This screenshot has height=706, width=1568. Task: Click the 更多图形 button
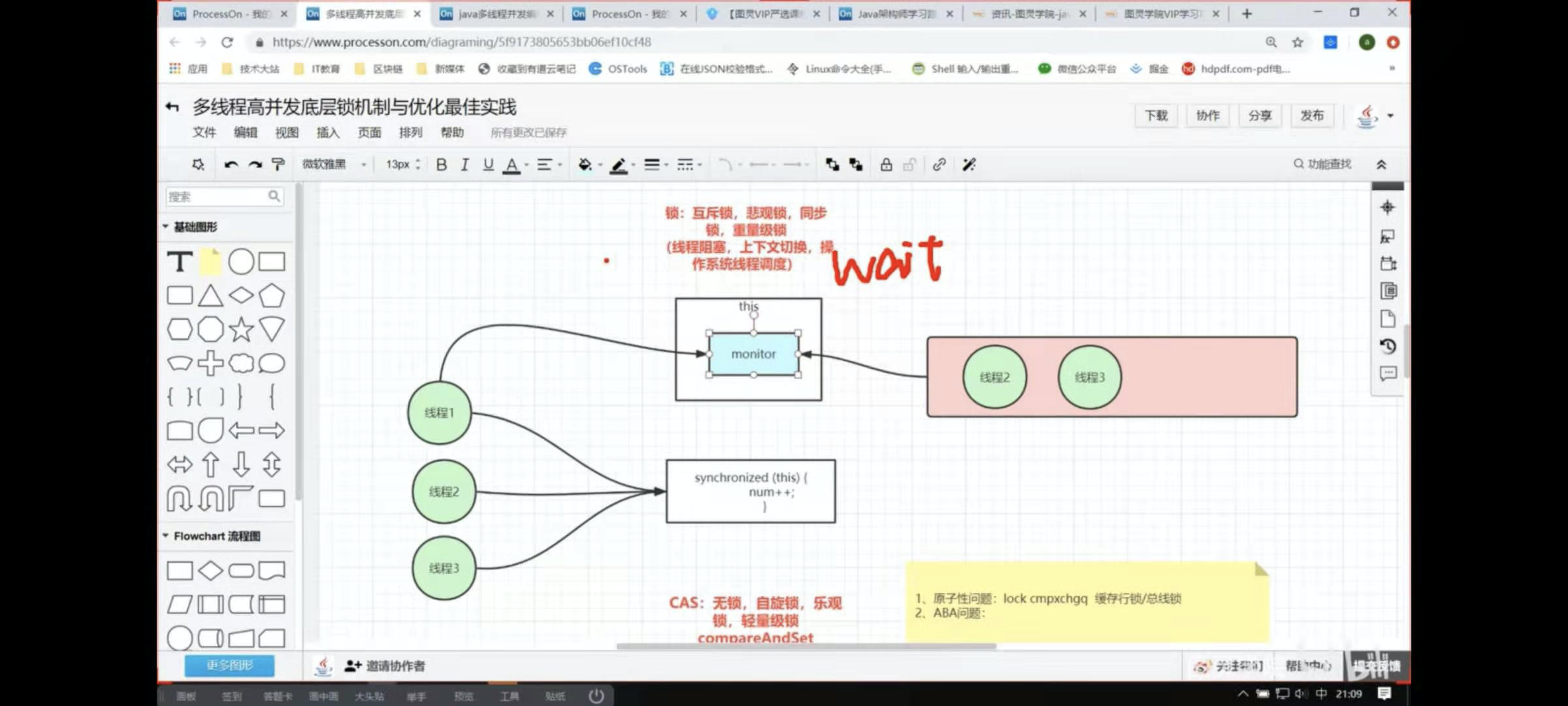point(229,665)
